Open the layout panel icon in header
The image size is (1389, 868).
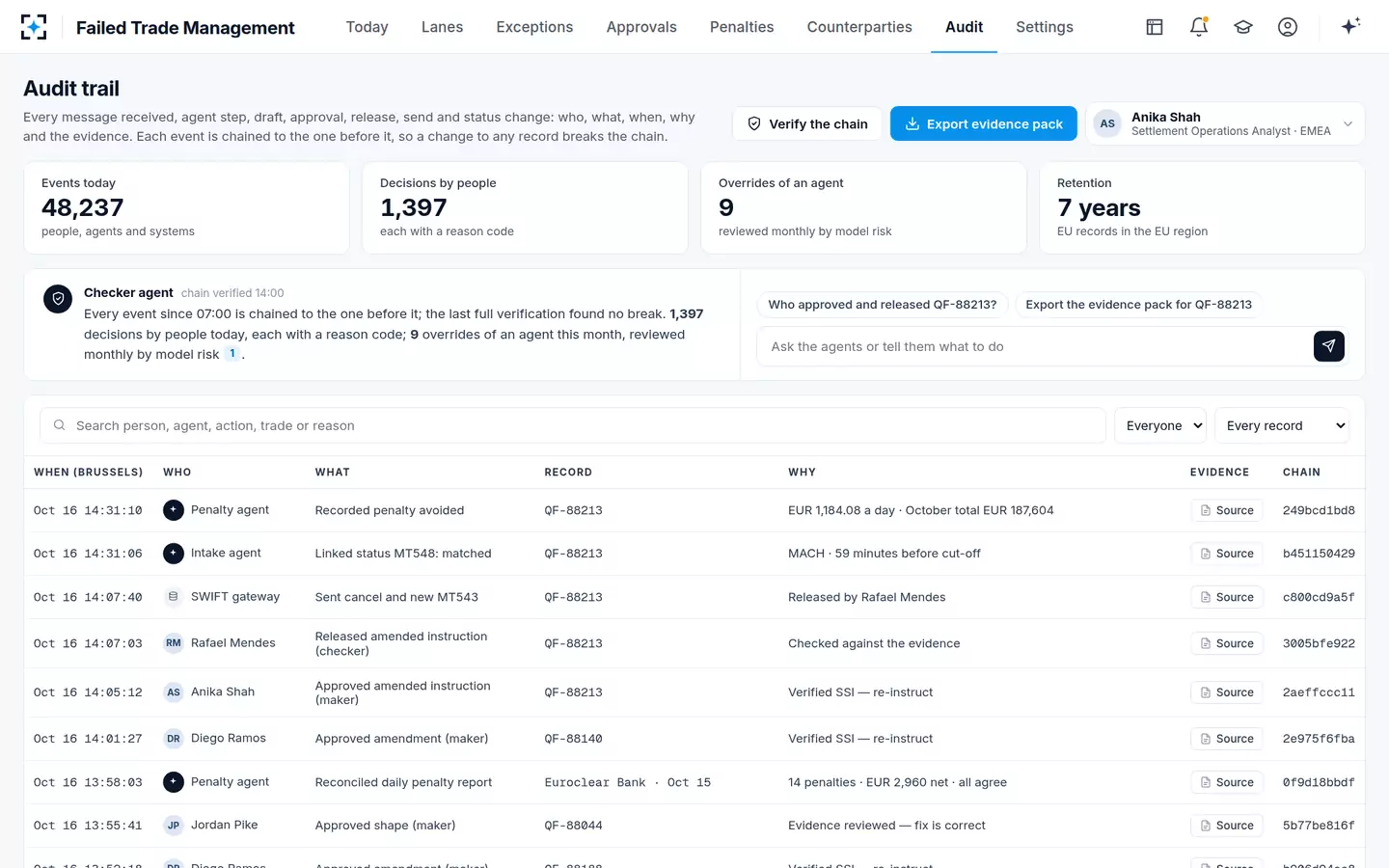coord(1155,27)
